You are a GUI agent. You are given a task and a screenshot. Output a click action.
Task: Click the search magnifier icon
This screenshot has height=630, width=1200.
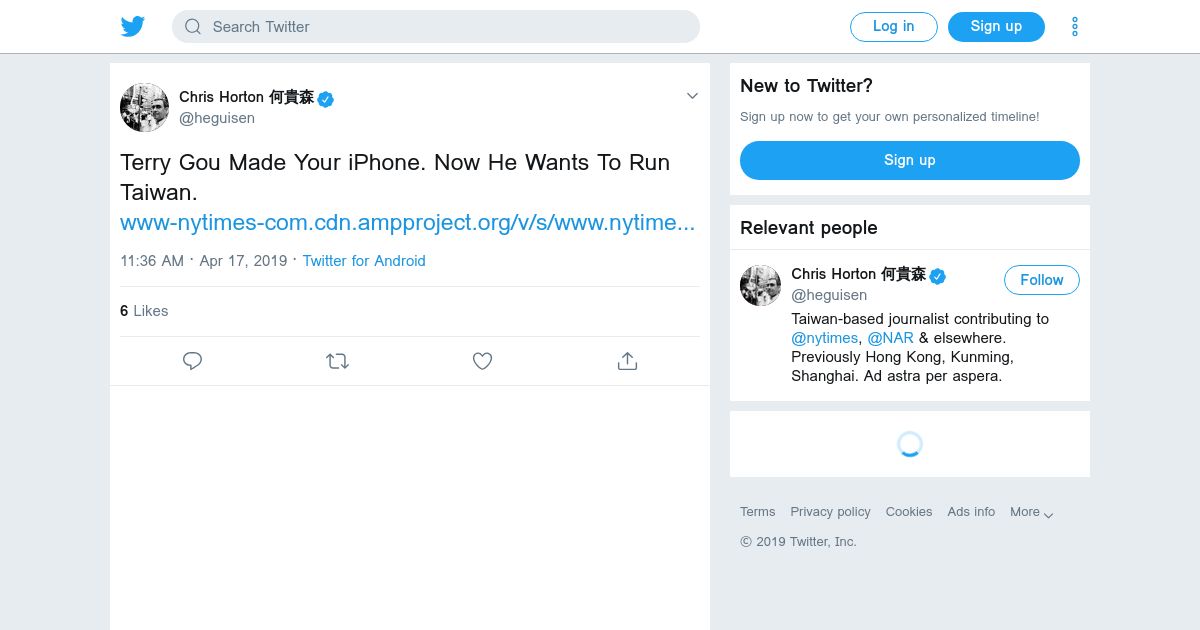tap(193, 27)
